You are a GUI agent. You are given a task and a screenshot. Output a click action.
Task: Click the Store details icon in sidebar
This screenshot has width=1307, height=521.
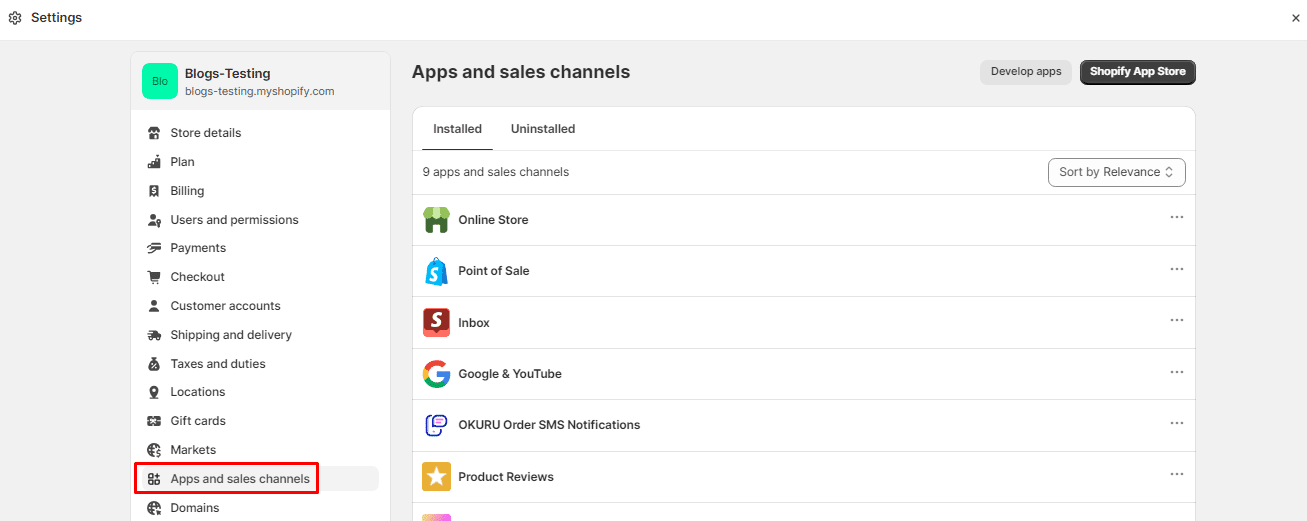click(154, 133)
